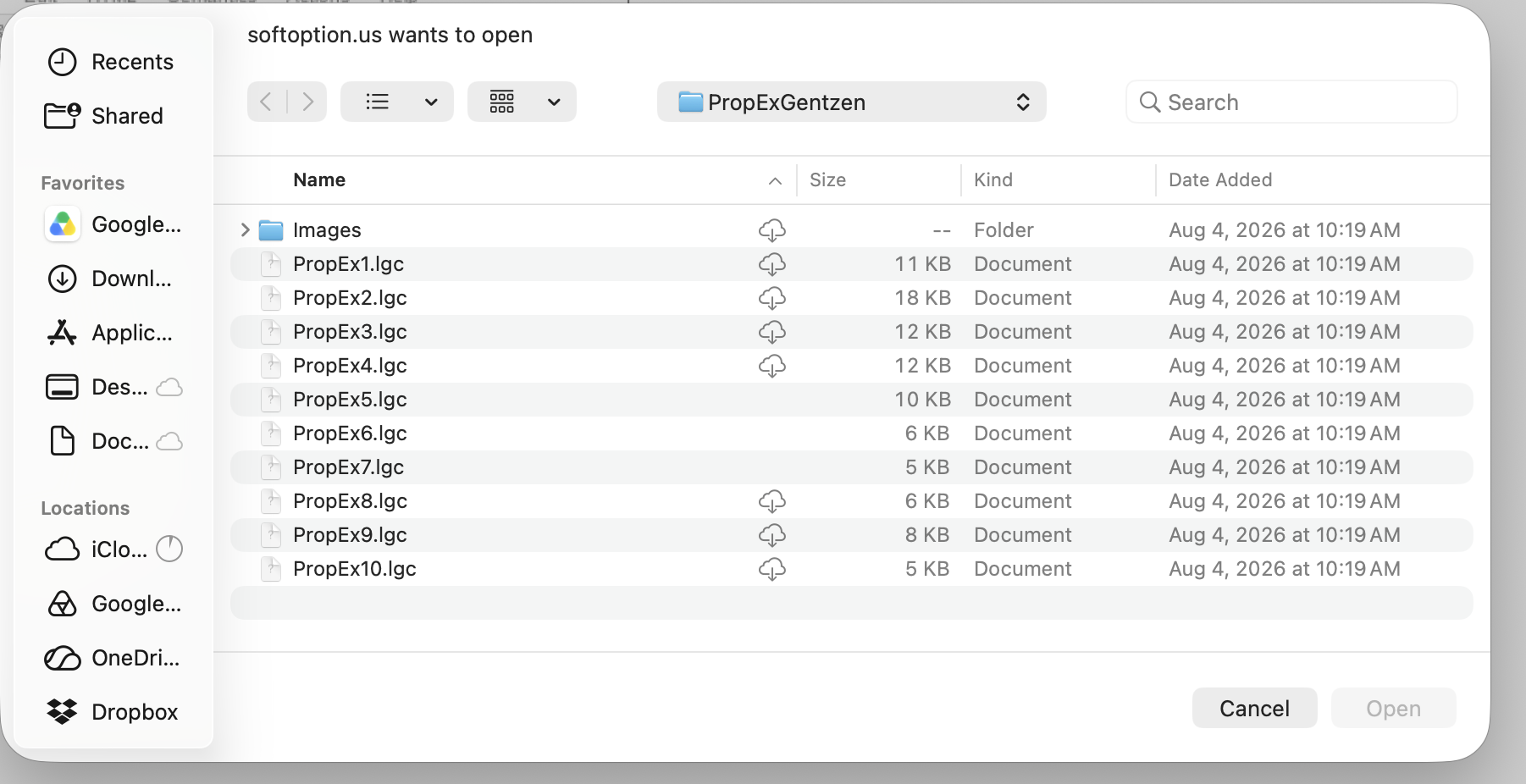Open Applications in sidebar
The width and height of the screenshot is (1526, 784).
(109, 333)
